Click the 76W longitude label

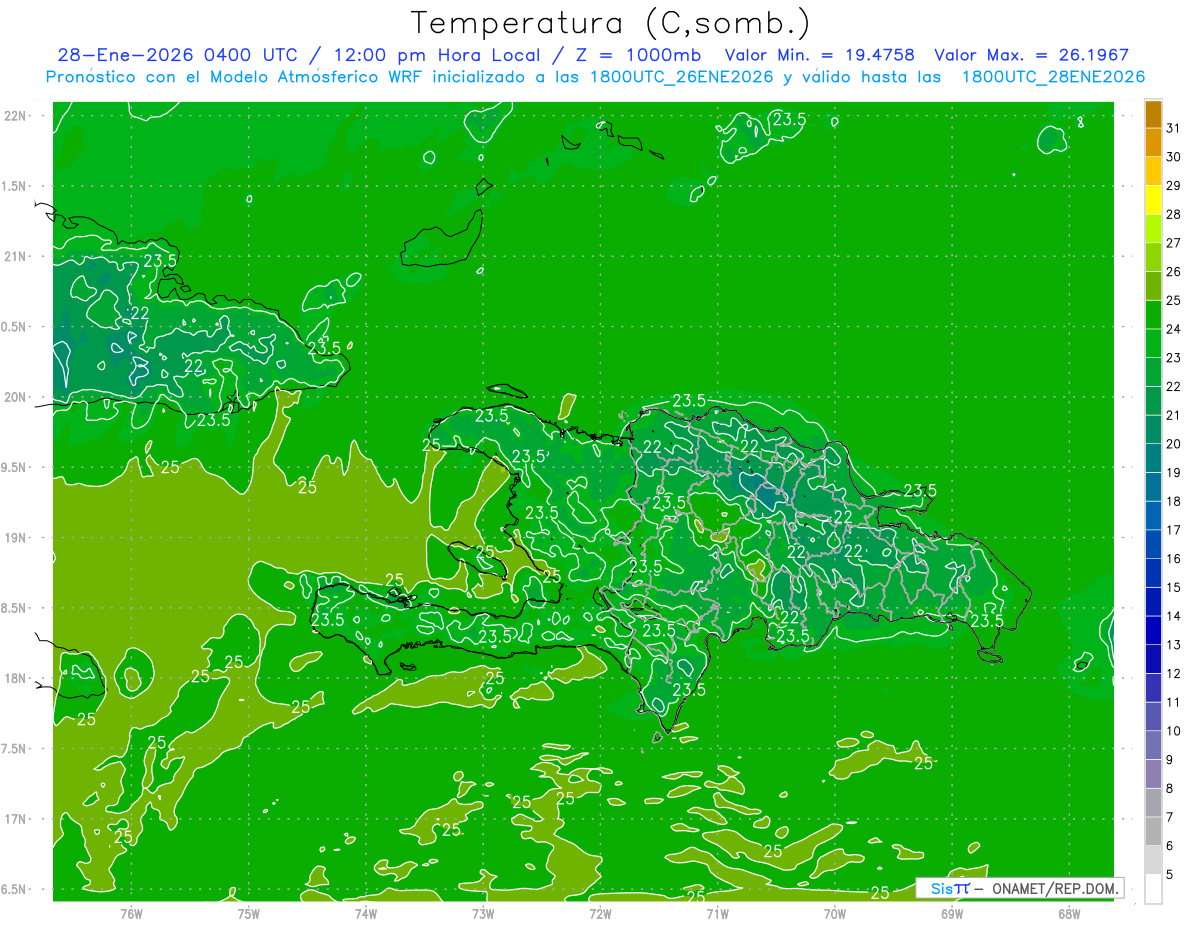(131, 913)
